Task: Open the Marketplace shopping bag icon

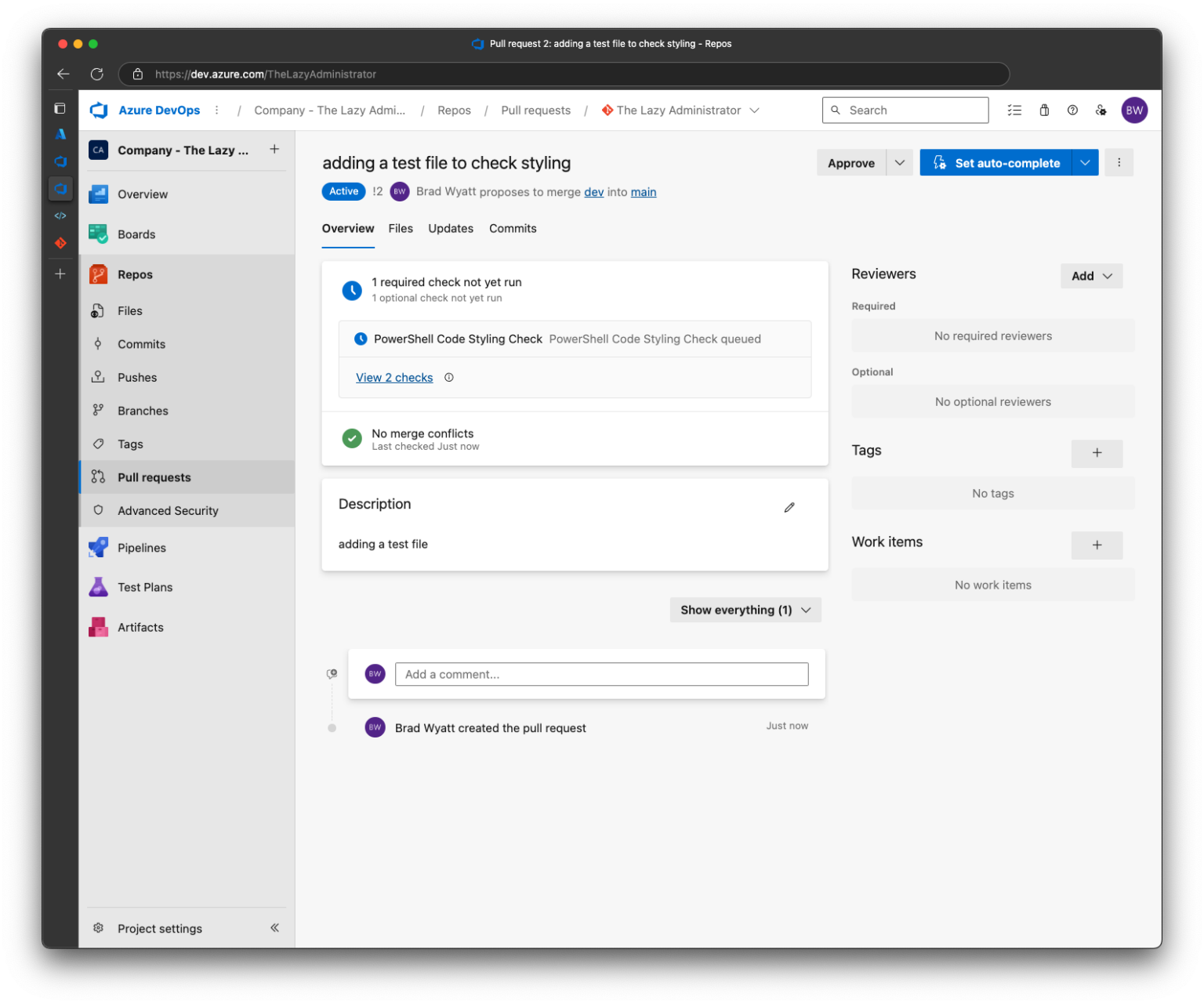Action: tap(1044, 111)
